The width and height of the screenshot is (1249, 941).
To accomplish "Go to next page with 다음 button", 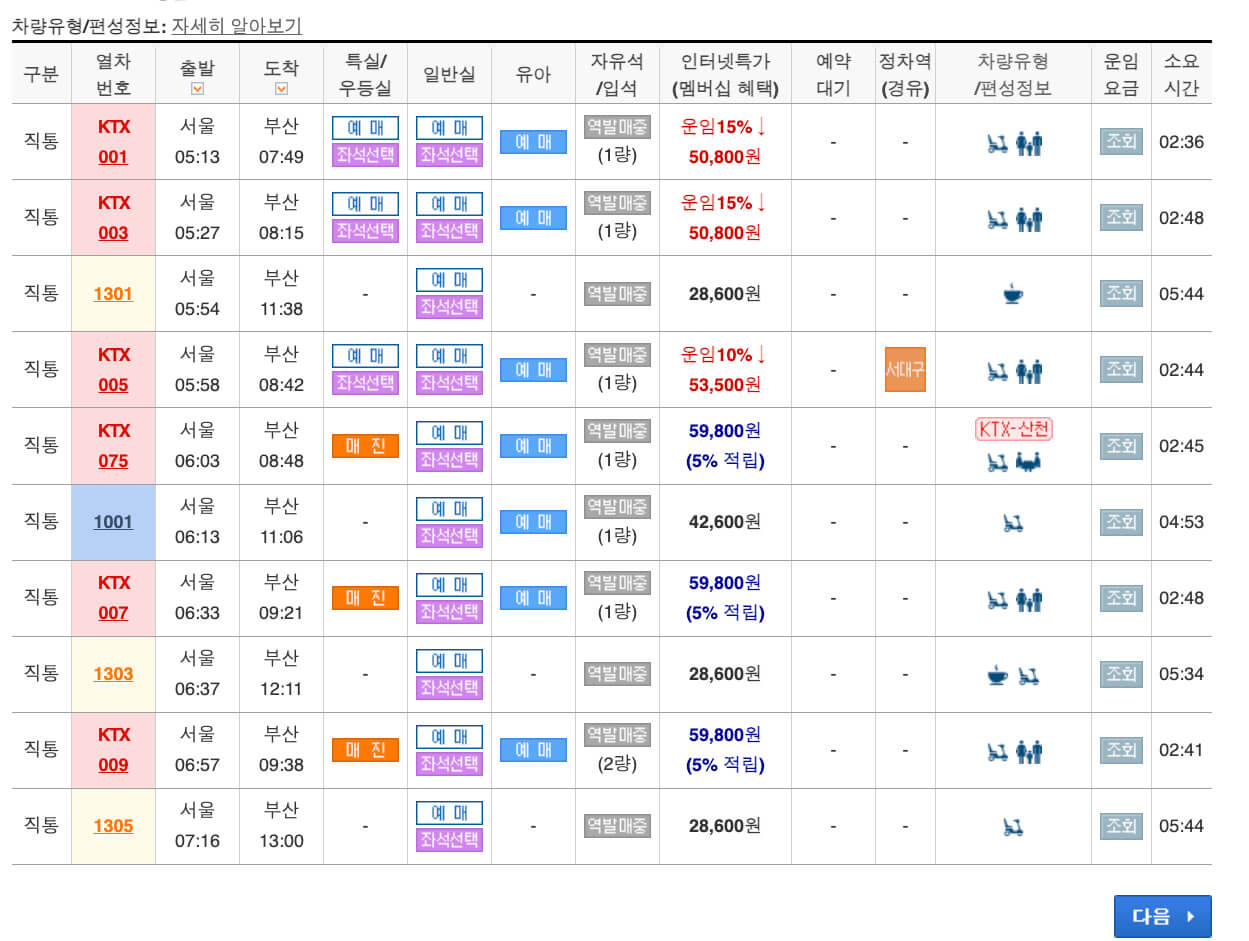I will pos(1163,916).
